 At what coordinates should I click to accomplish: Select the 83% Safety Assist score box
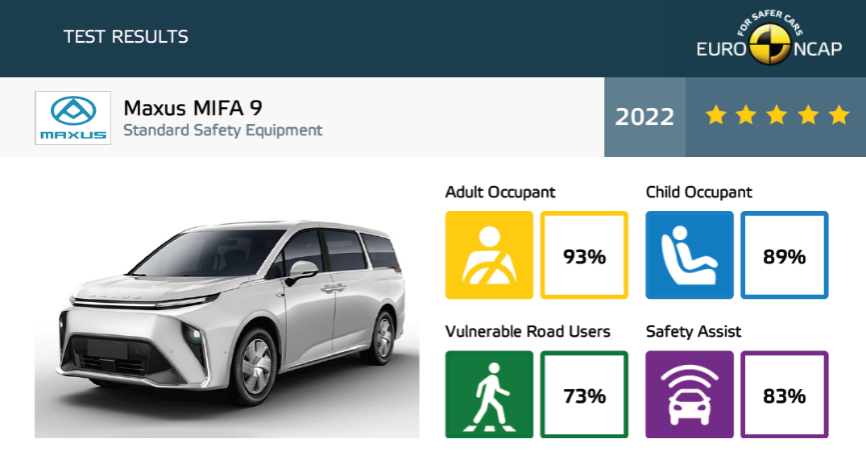pos(784,395)
